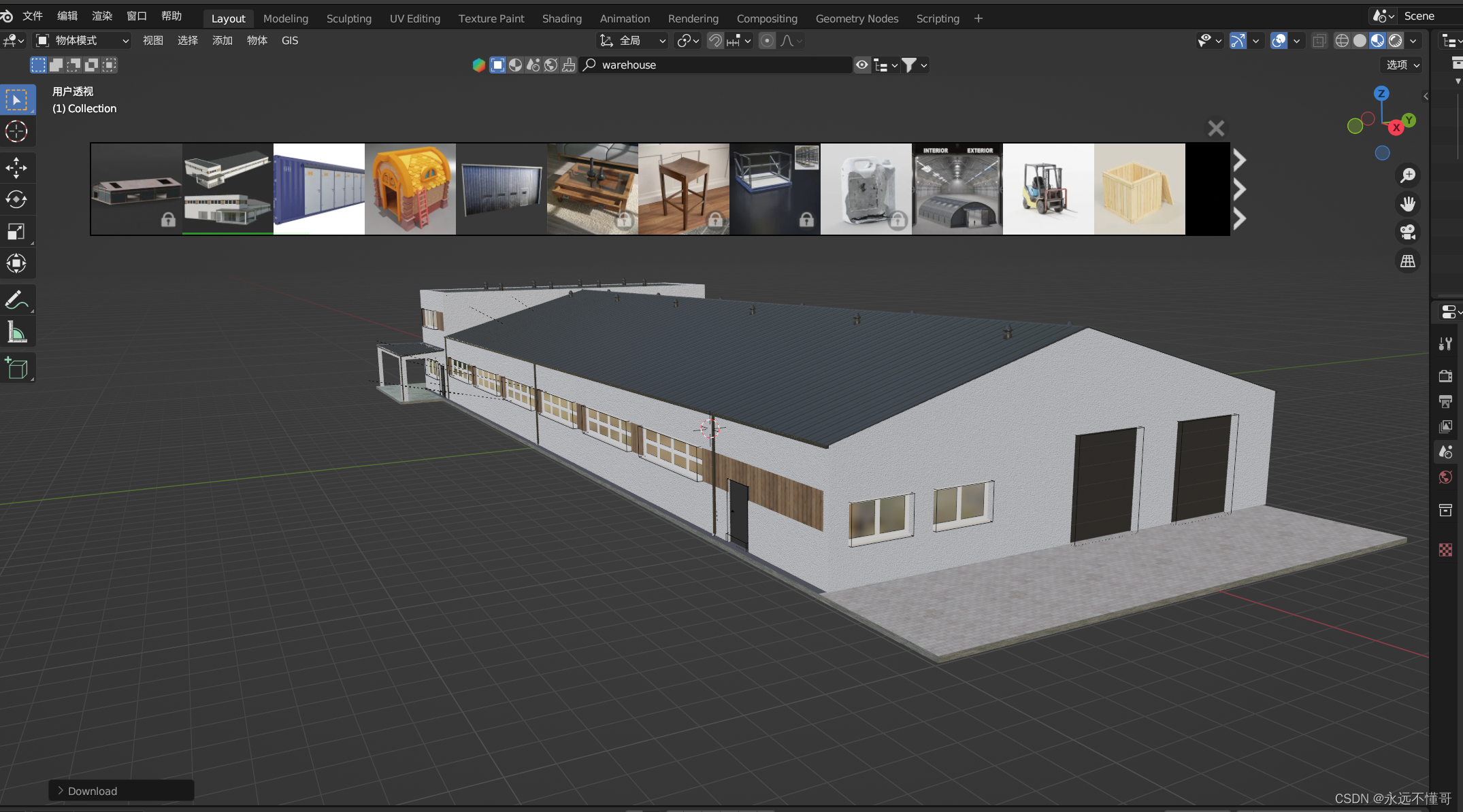This screenshot has height=812, width=1463.
Task: Open the 全局 transform orientation dropdown
Action: (632, 41)
